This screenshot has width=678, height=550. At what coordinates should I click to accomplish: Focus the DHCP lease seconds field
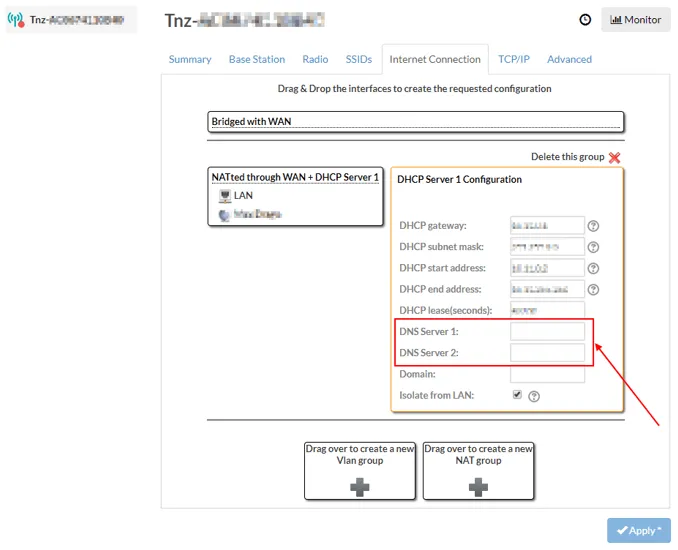click(547, 310)
